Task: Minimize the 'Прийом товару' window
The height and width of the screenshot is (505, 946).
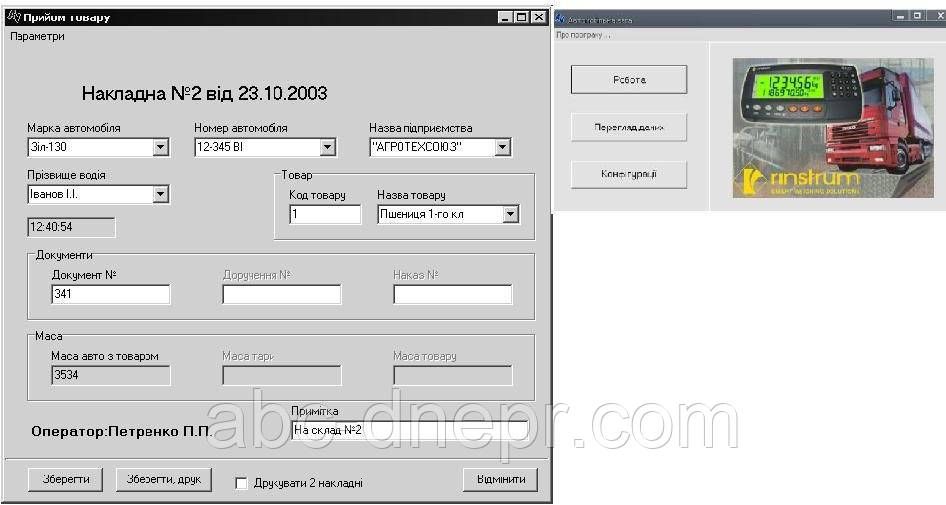Action: pos(505,17)
